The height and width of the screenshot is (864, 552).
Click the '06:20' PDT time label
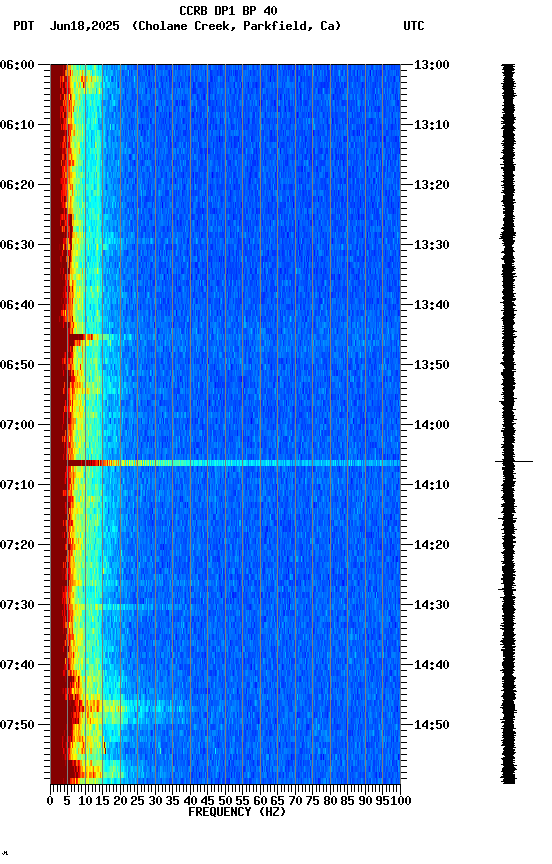17,185
